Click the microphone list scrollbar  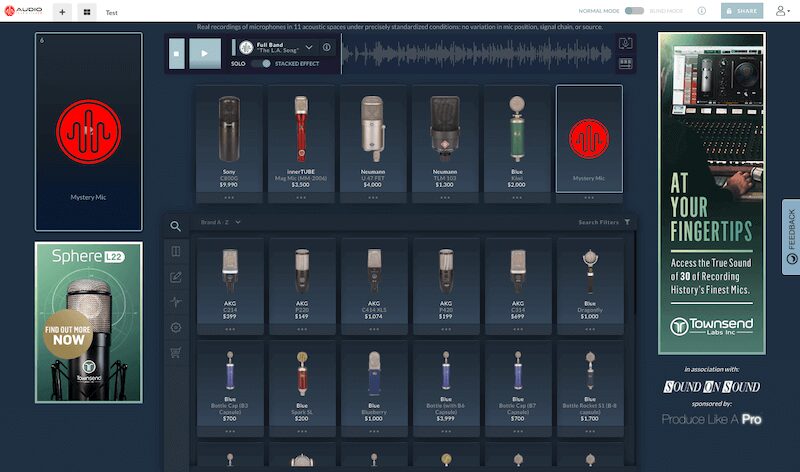(x=635, y=273)
